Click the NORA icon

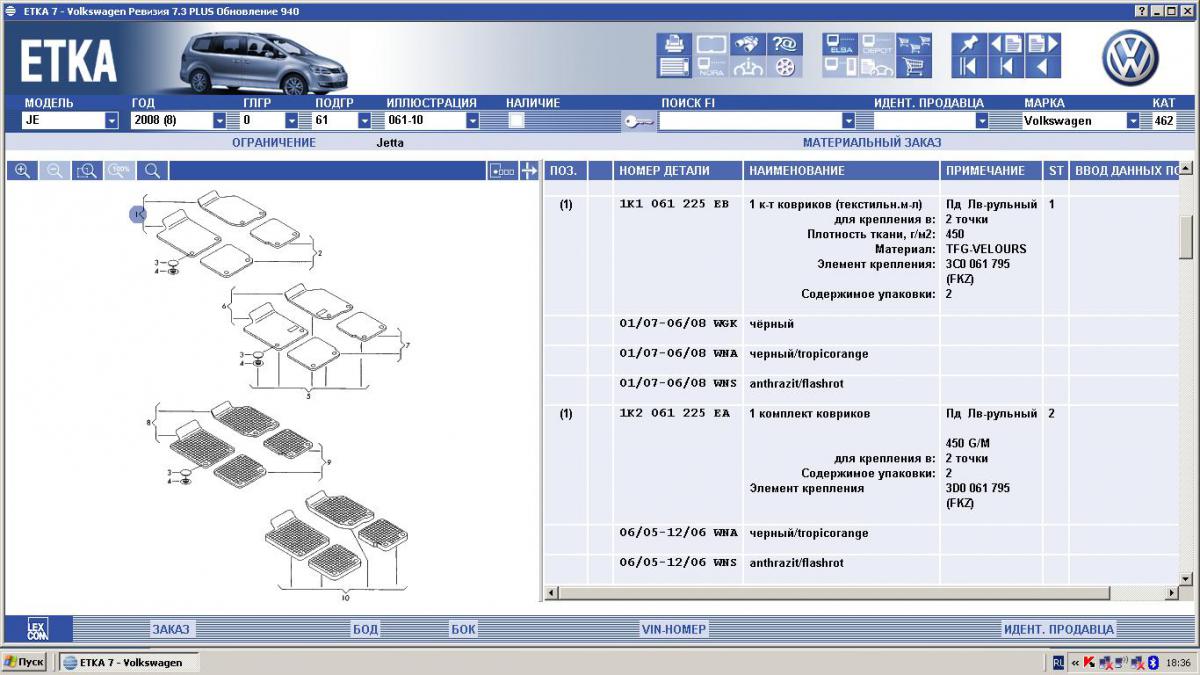click(711, 67)
